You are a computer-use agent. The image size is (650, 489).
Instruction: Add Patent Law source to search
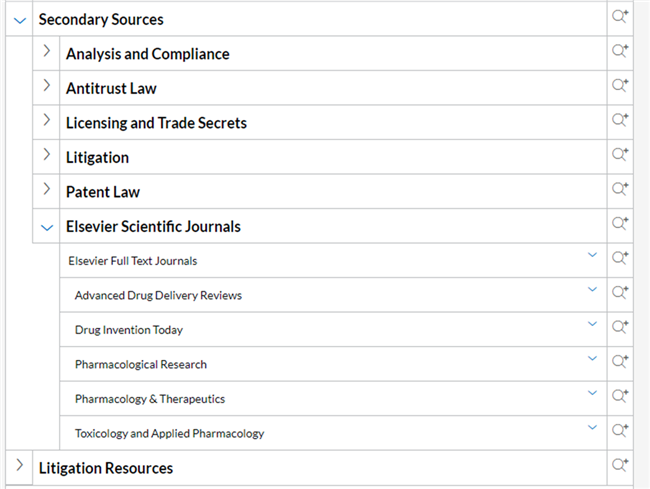point(620,189)
